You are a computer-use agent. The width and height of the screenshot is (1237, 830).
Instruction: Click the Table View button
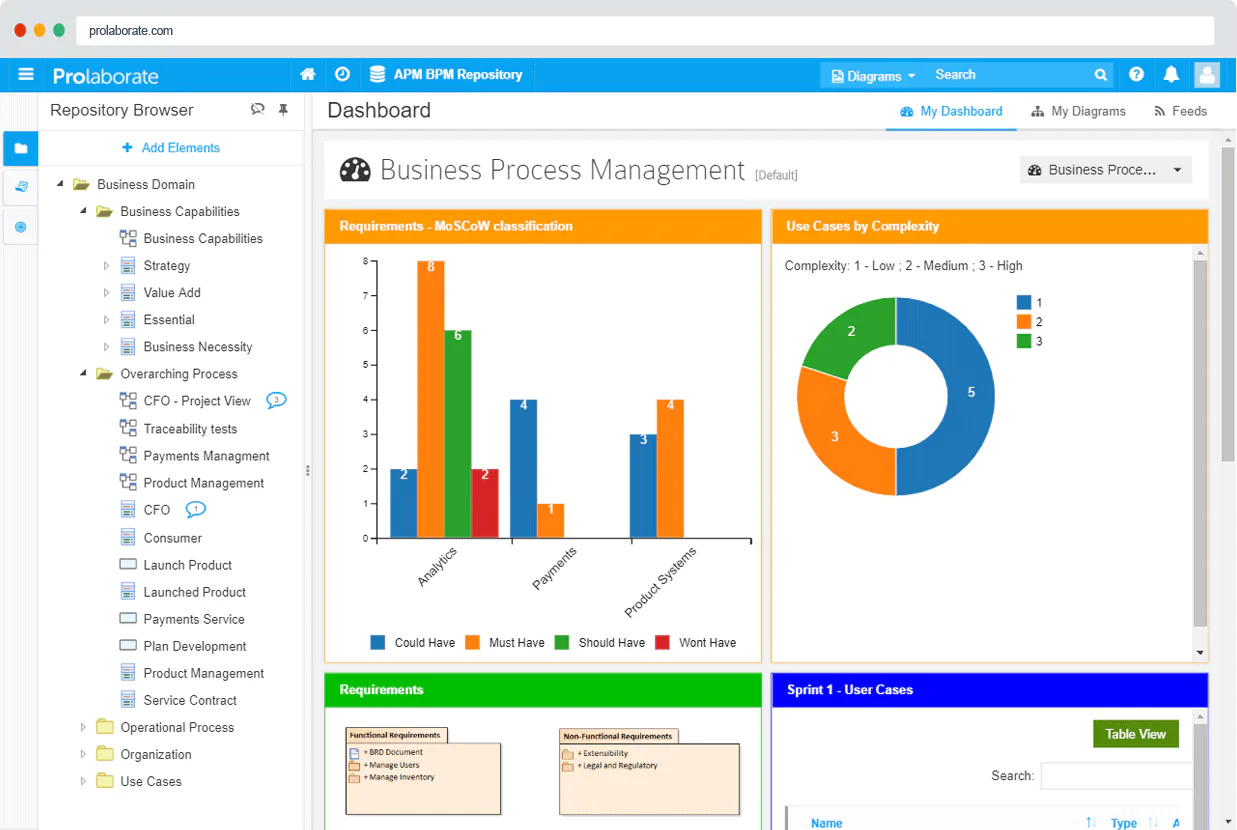point(1136,734)
